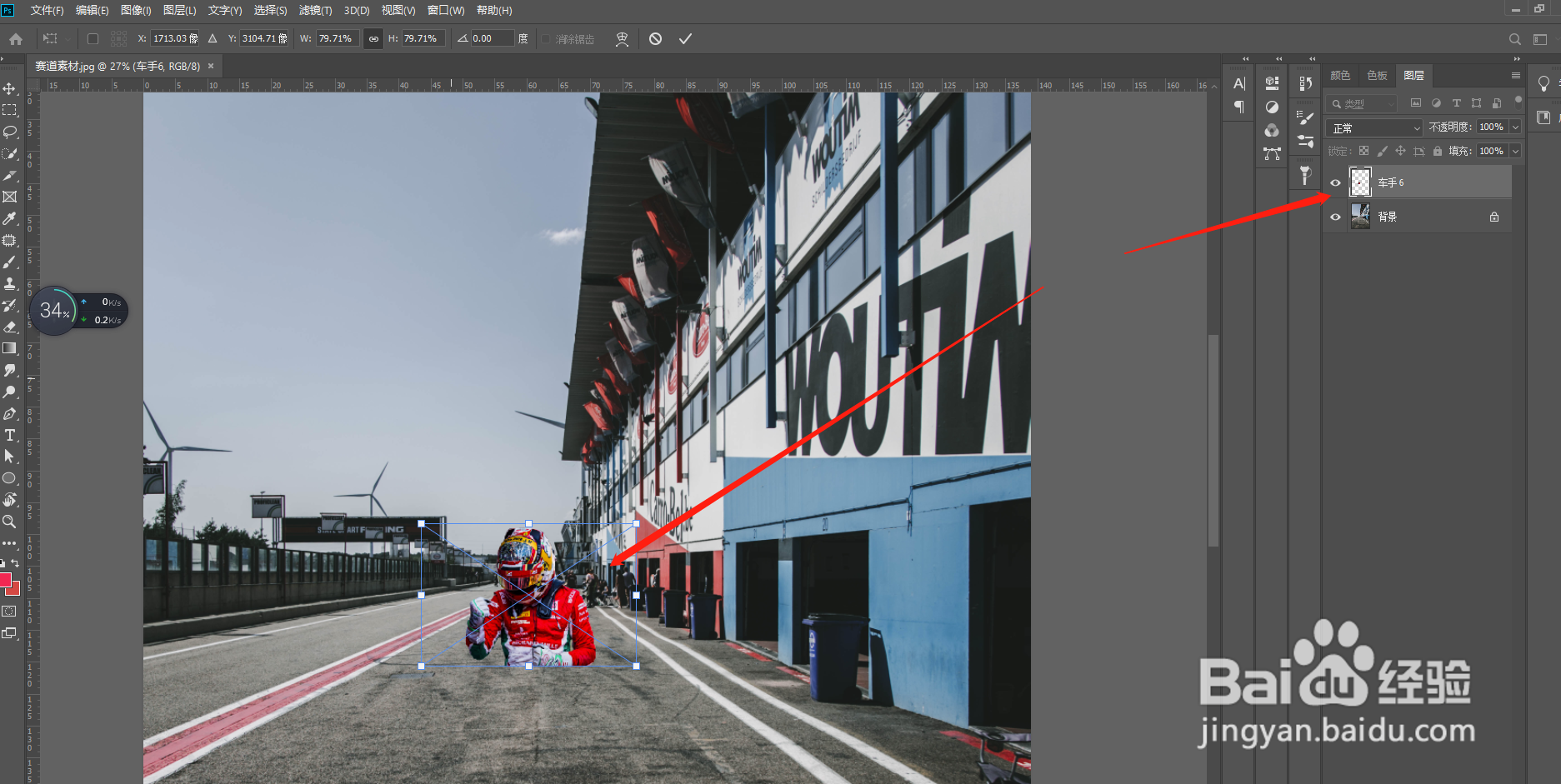Filter layers by shape icon
Screen dimensions: 1561x784
(1476, 103)
